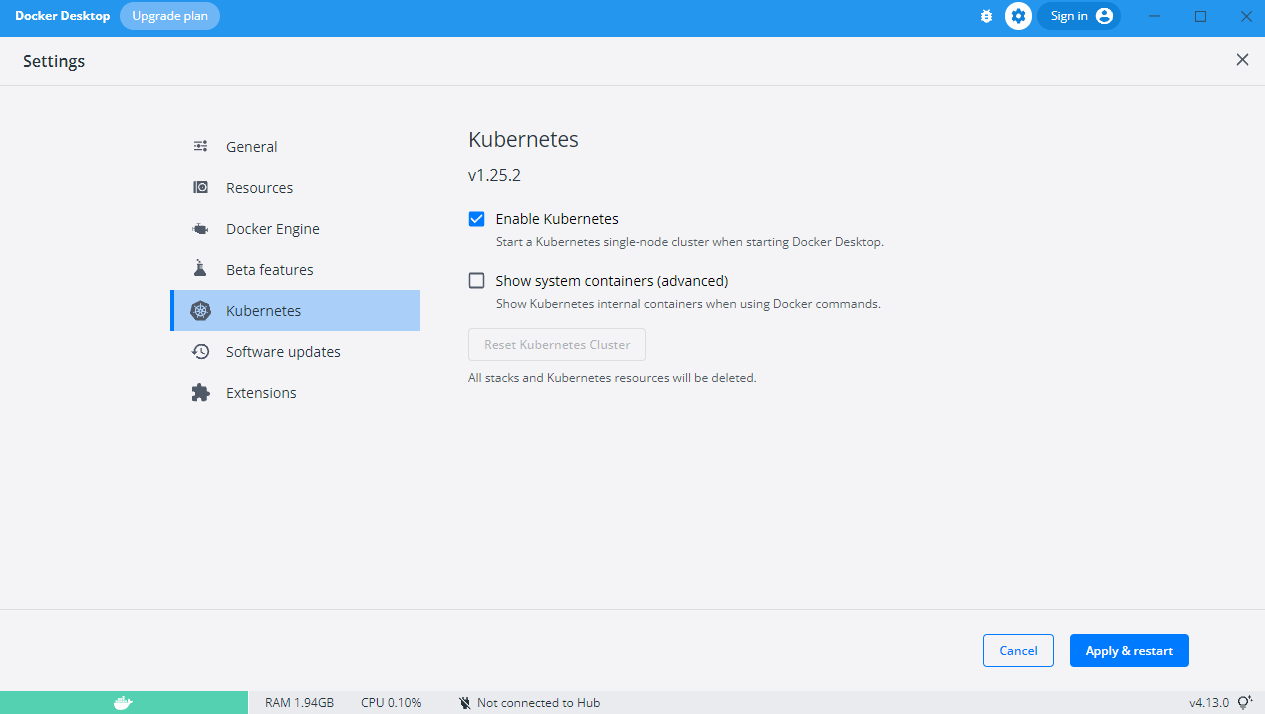Screen dimensions: 1265x714
Task: Maximize the Docker Desktop window
Action: pyautogui.click(x=1201, y=16)
